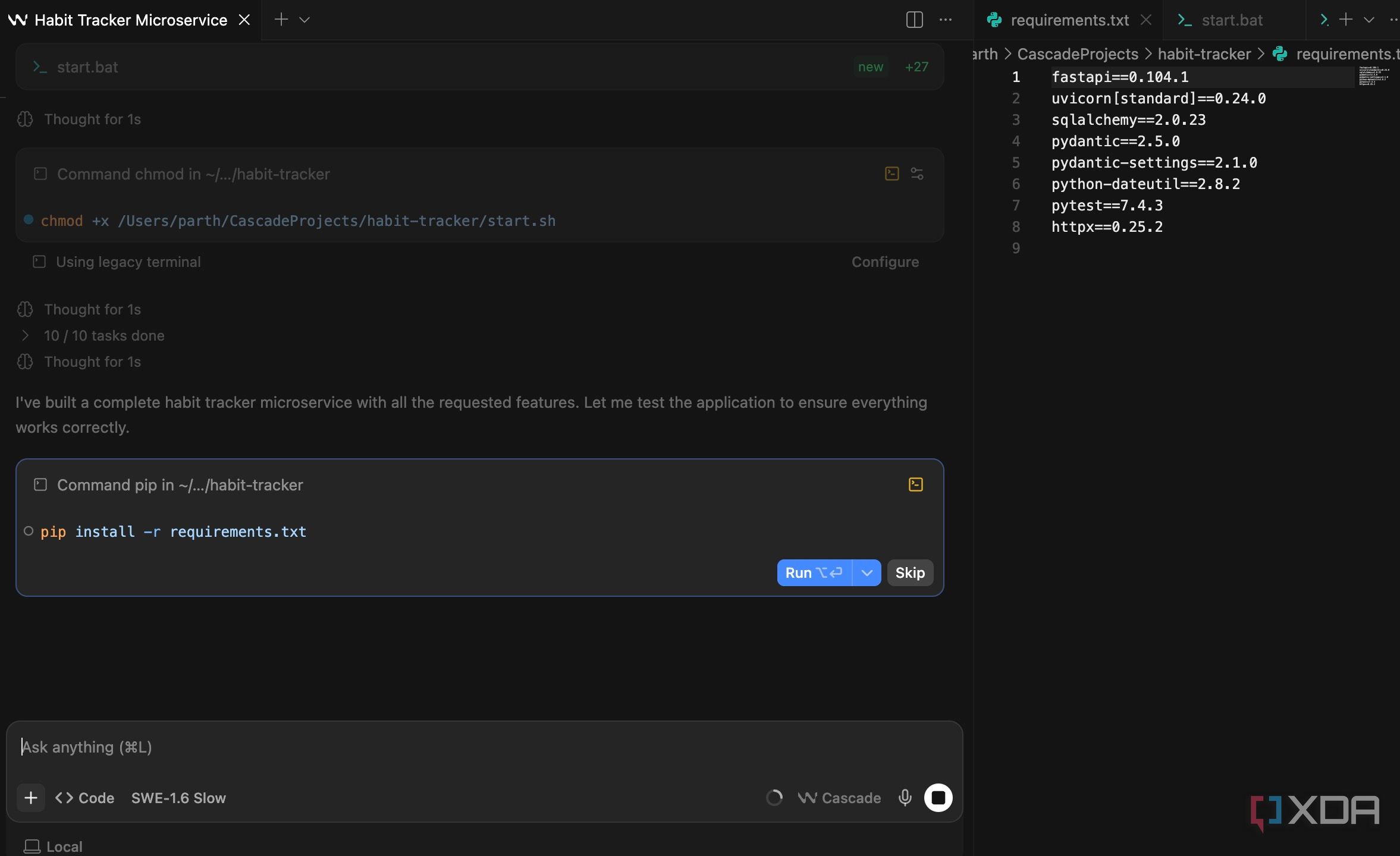The width and height of the screenshot is (1400, 856).
Task: Click habit-tracker in the breadcrumb
Action: pyautogui.click(x=1204, y=54)
